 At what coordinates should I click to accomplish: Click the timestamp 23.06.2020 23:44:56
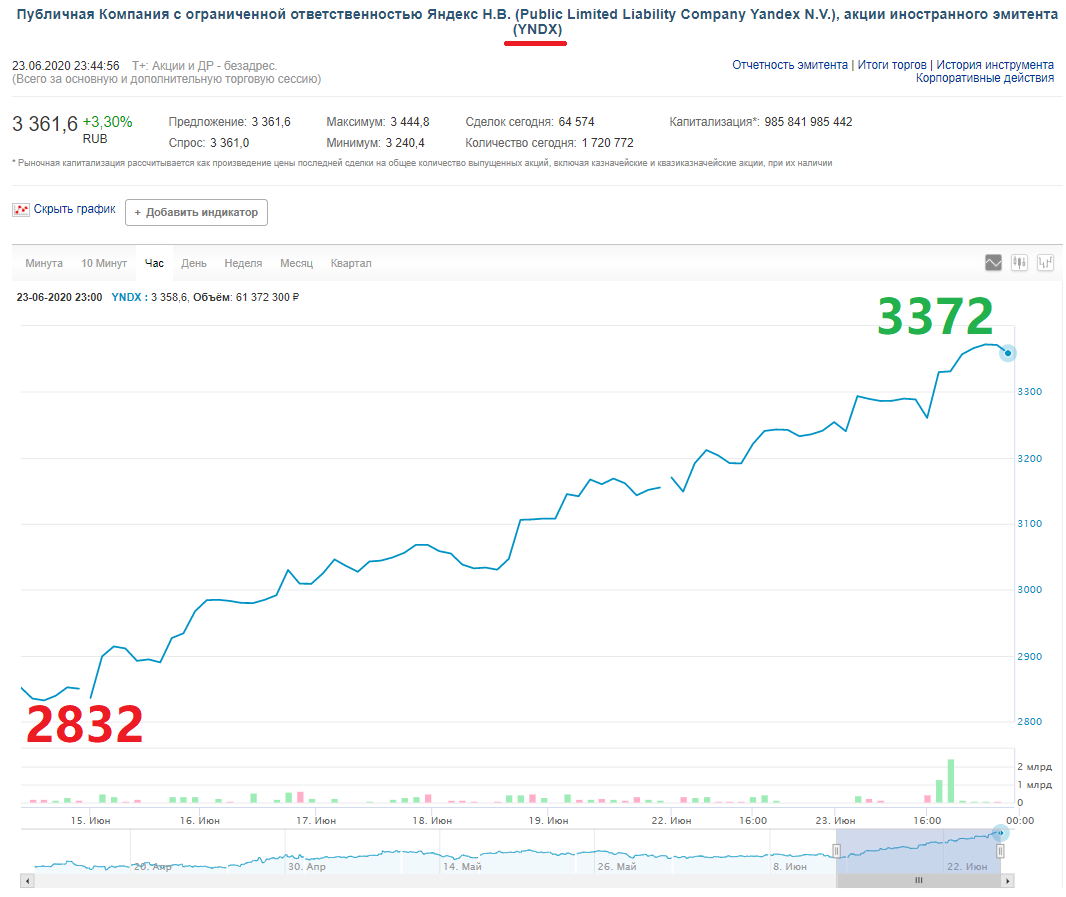[x=66, y=65]
